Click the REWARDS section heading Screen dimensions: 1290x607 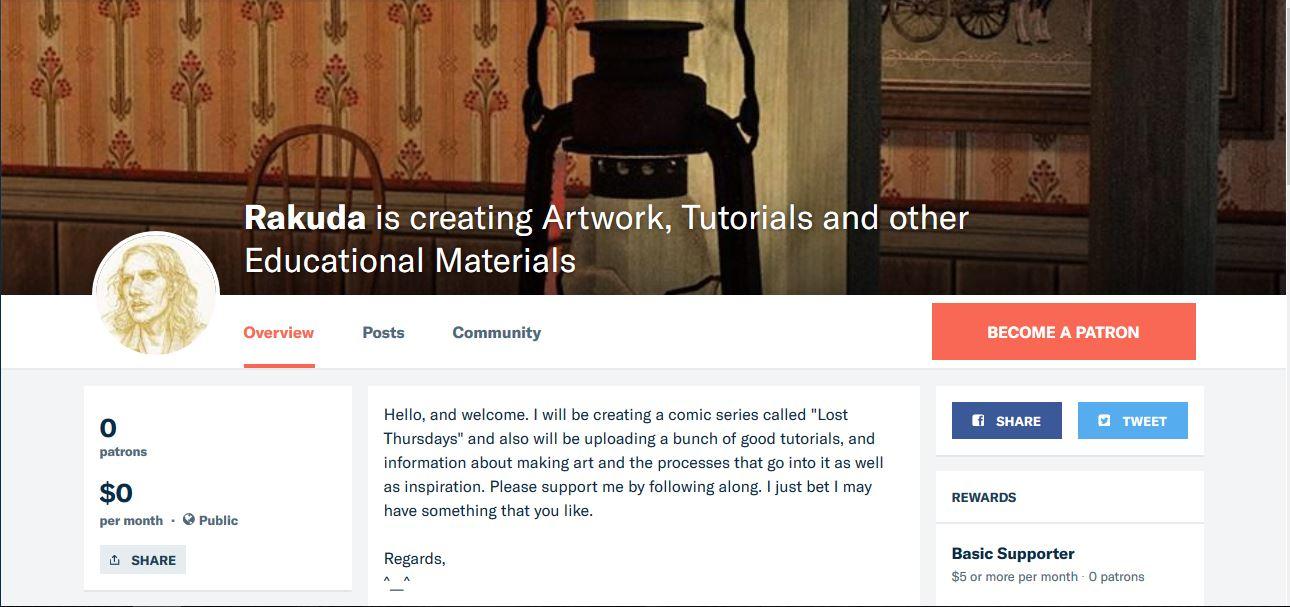pyautogui.click(x=984, y=497)
